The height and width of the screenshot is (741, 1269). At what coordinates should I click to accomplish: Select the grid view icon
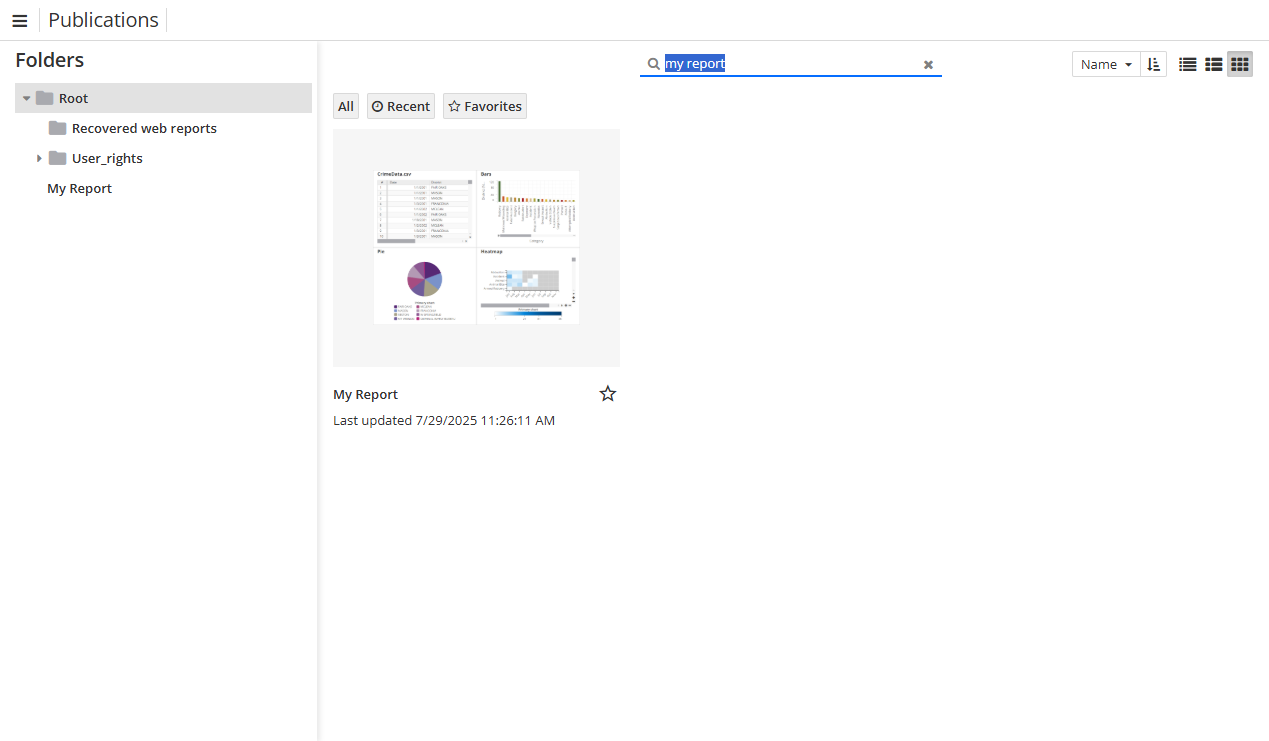[1239, 63]
